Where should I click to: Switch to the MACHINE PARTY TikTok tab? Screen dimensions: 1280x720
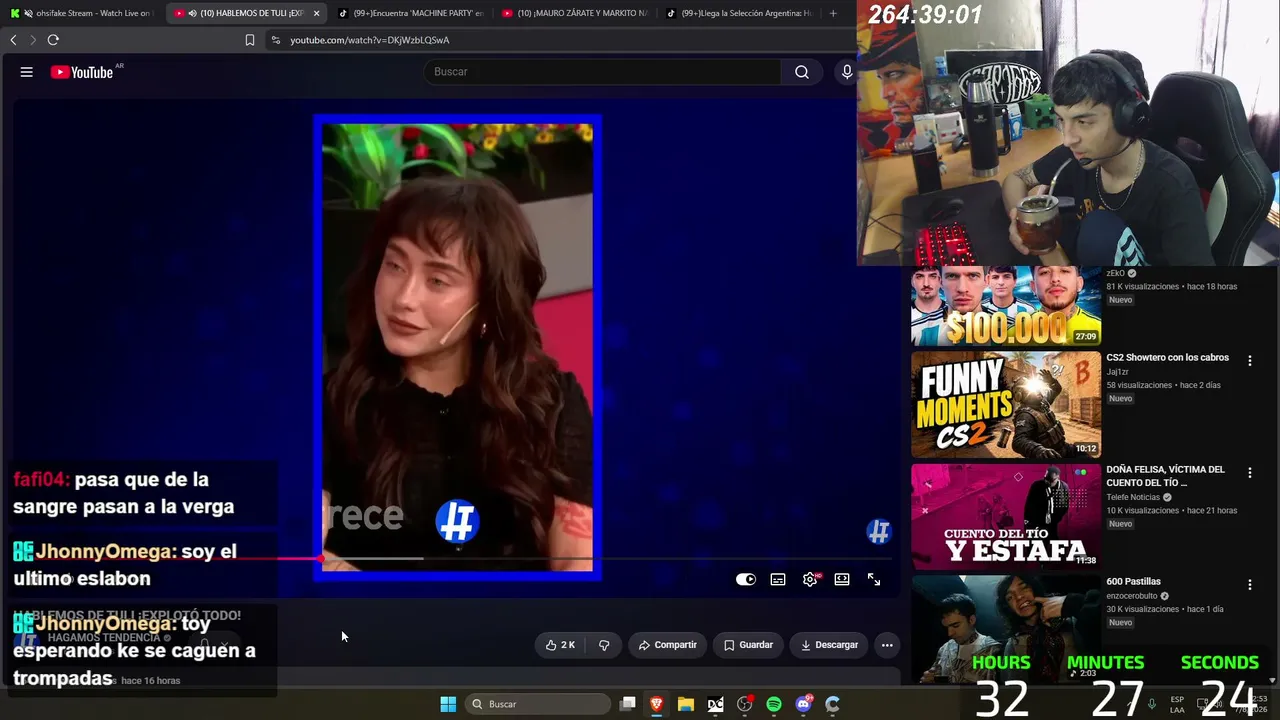411,13
